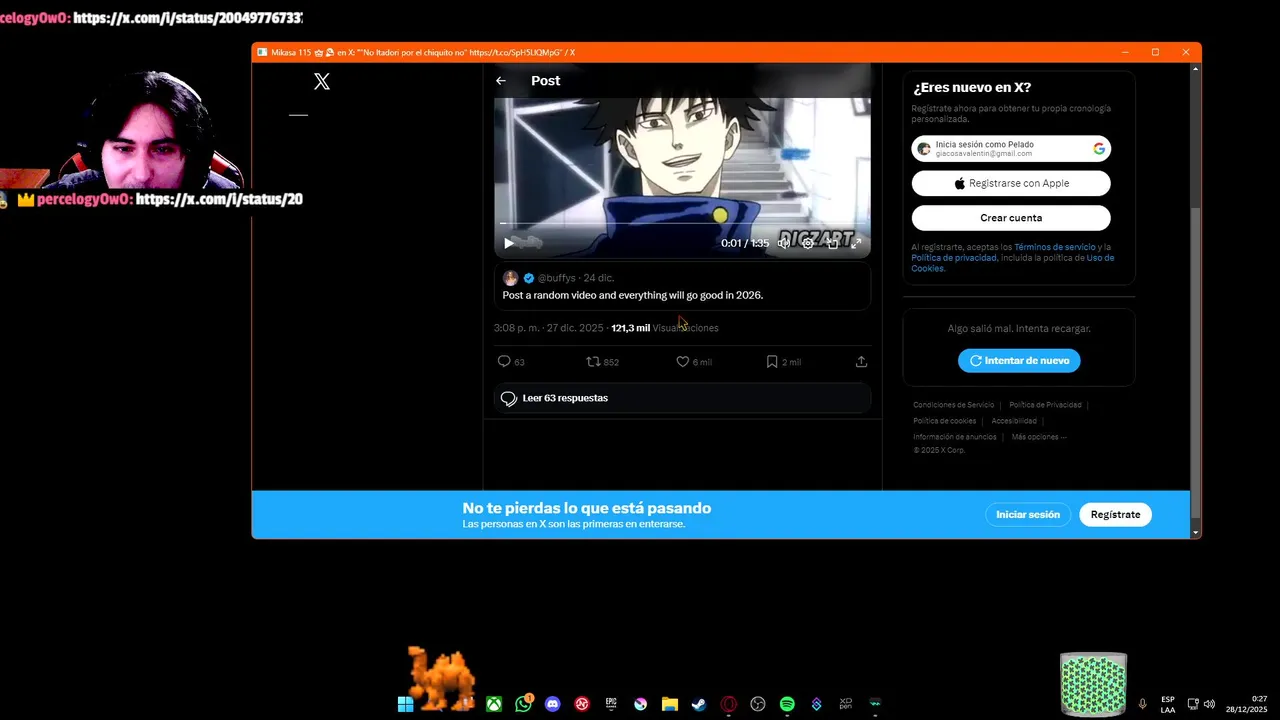Open Spotify from taskbar
The width and height of the screenshot is (1280, 720).
point(787,704)
